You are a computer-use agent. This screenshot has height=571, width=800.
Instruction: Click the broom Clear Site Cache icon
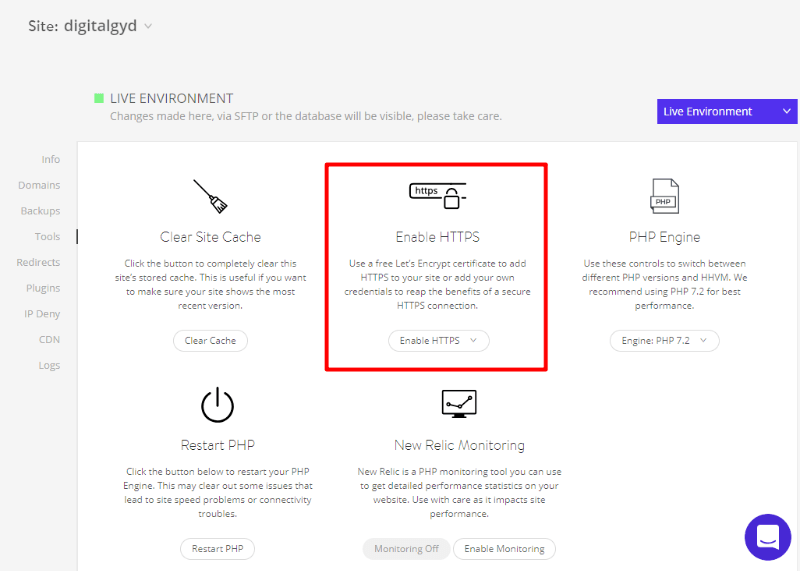pos(210,196)
